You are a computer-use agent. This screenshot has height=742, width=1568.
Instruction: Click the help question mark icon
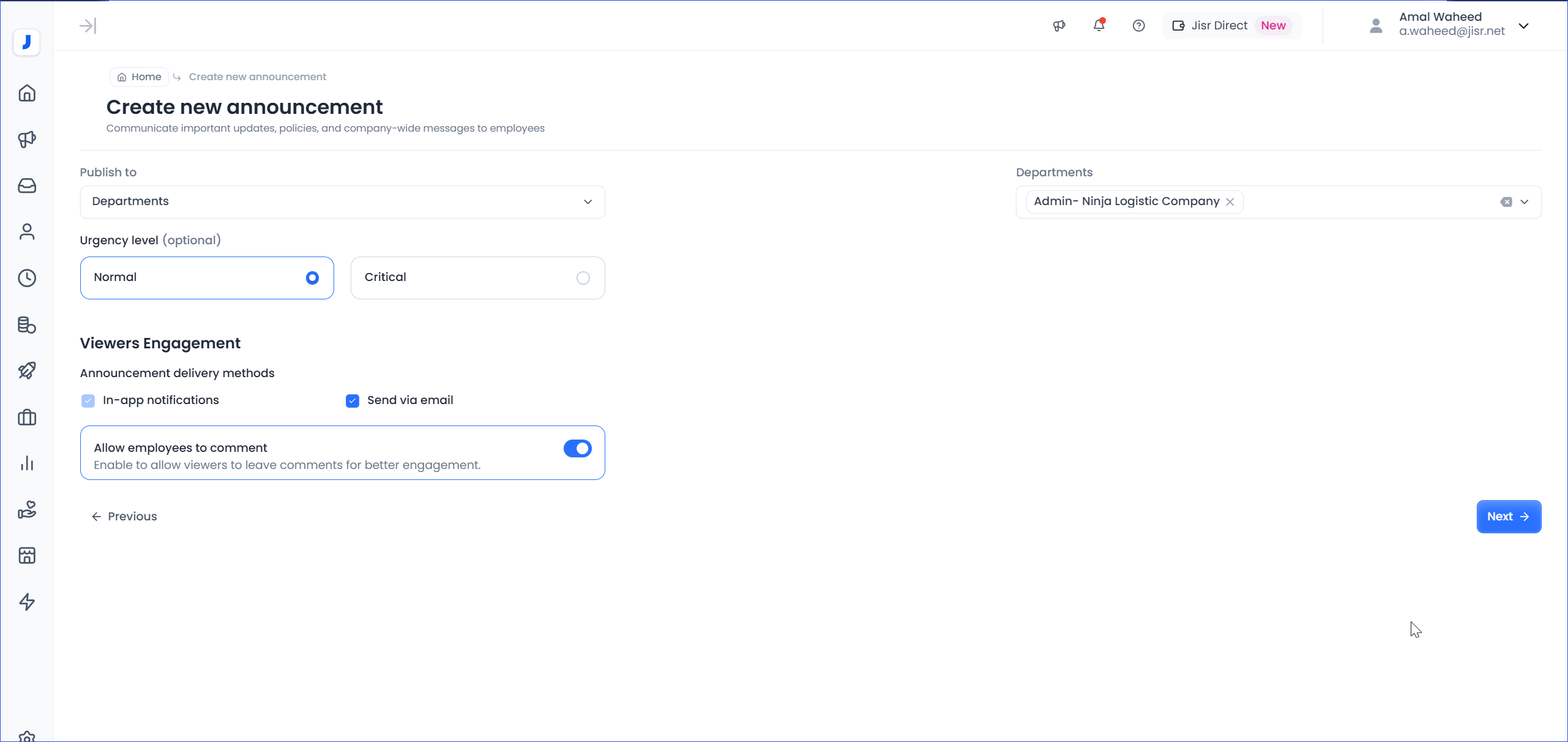pyautogui.click(x=1138, y=26)
